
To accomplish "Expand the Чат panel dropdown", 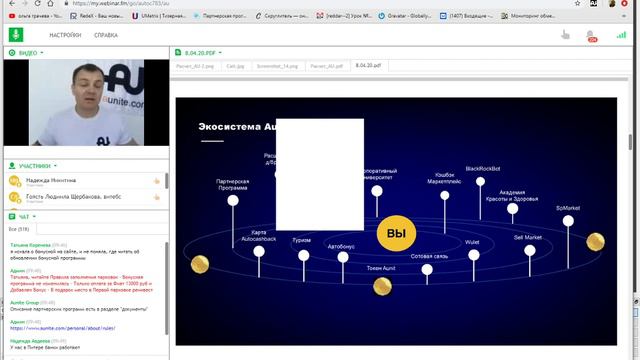I will [x=34, y=216].
